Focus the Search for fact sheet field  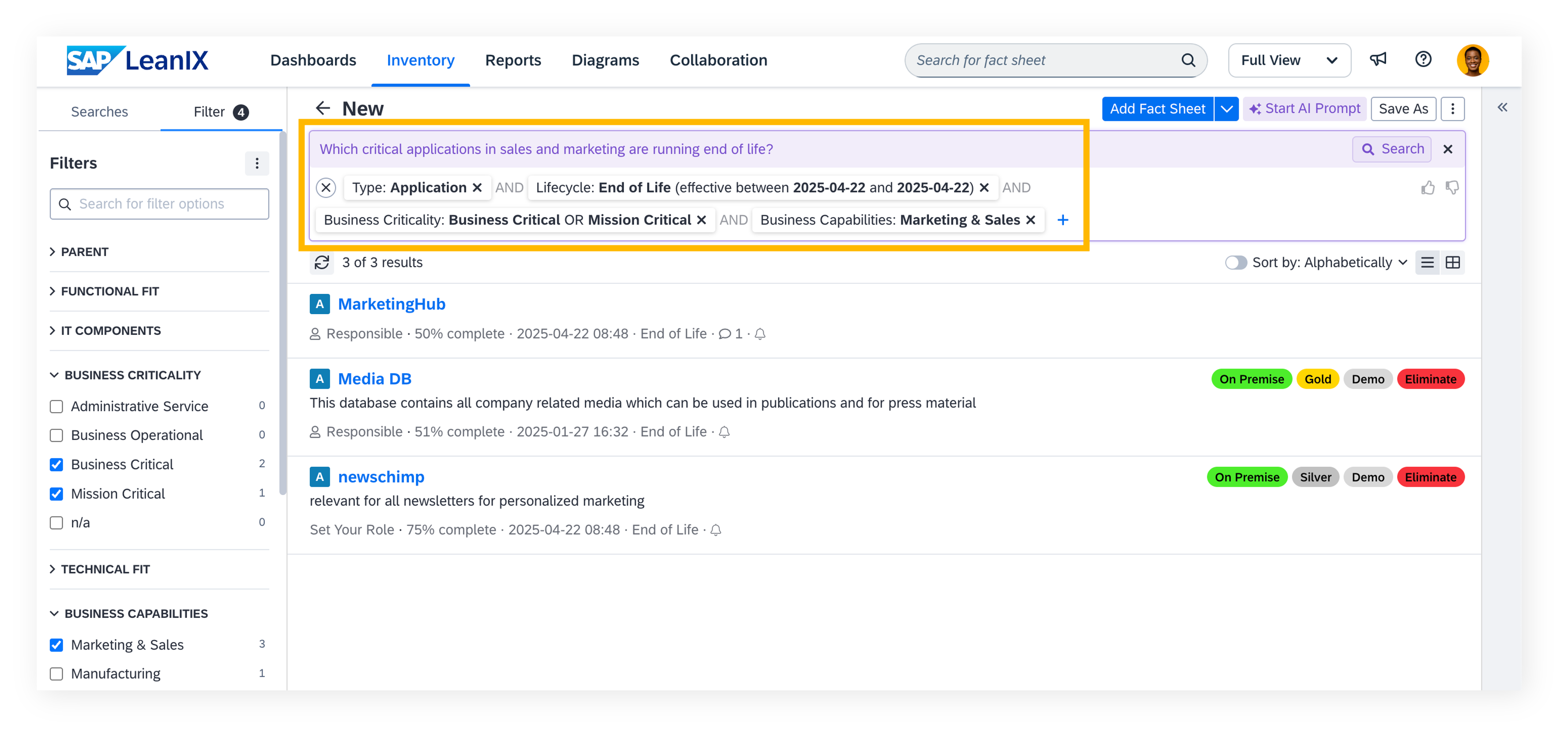[x=1055, y=60]
